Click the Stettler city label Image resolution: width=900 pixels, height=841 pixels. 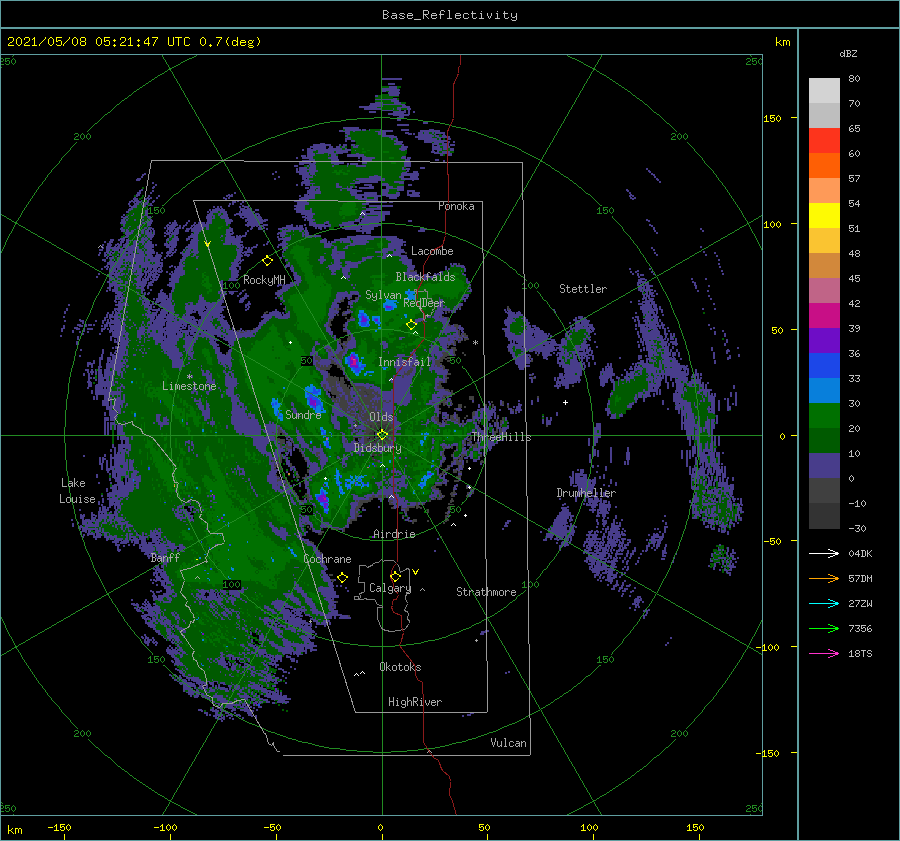[583, 289]
